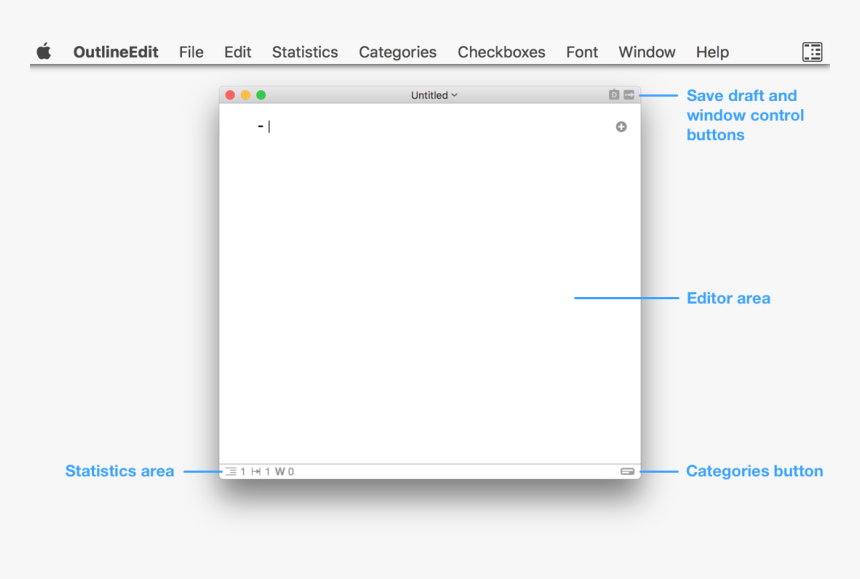Image resolution: width=860 pixels, height=579 pixels.
Task: Toggle full screen with the green window button
Action: (261, 94)
